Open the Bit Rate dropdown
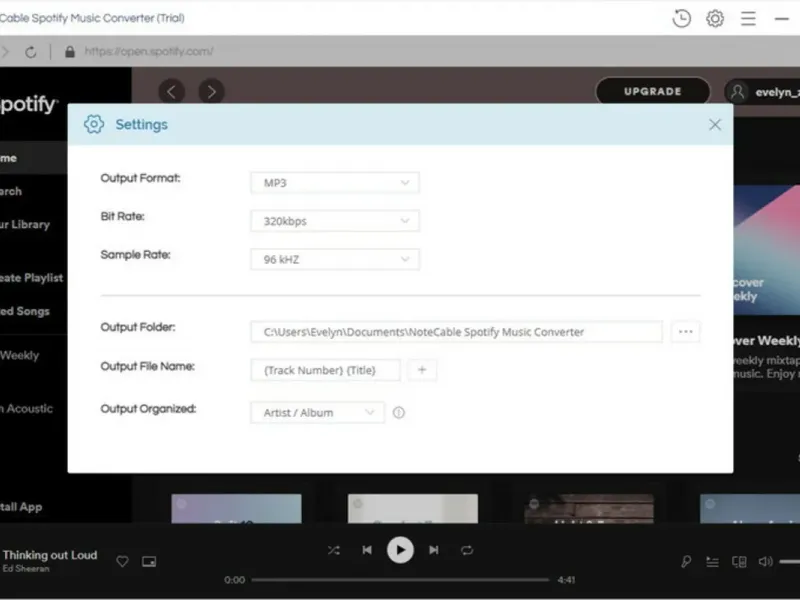This screenshot has width=800, height=600. coord(335,221)
